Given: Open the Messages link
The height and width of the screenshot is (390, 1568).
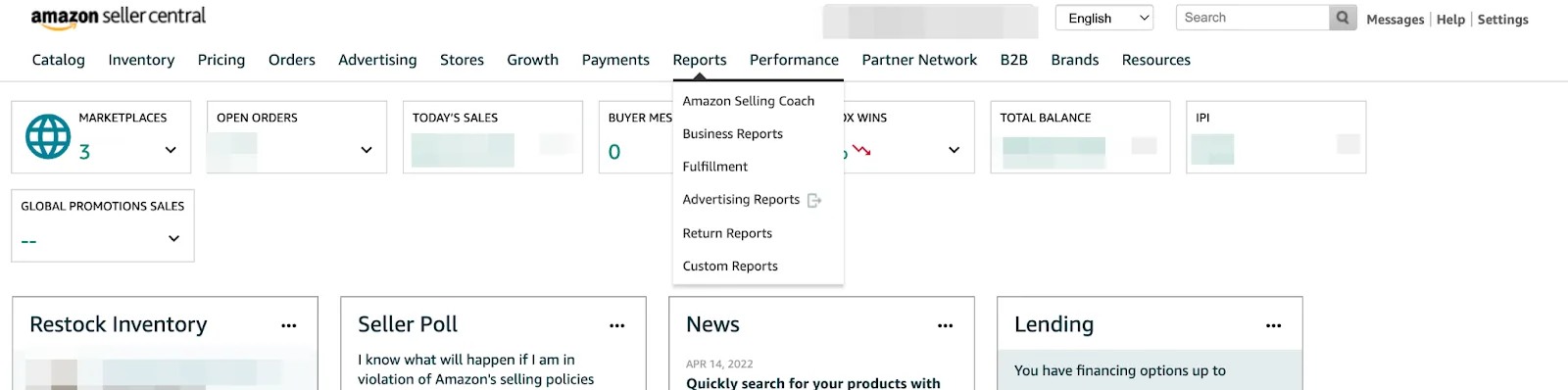Looking at the screenshot, I should click(1396, 20).
